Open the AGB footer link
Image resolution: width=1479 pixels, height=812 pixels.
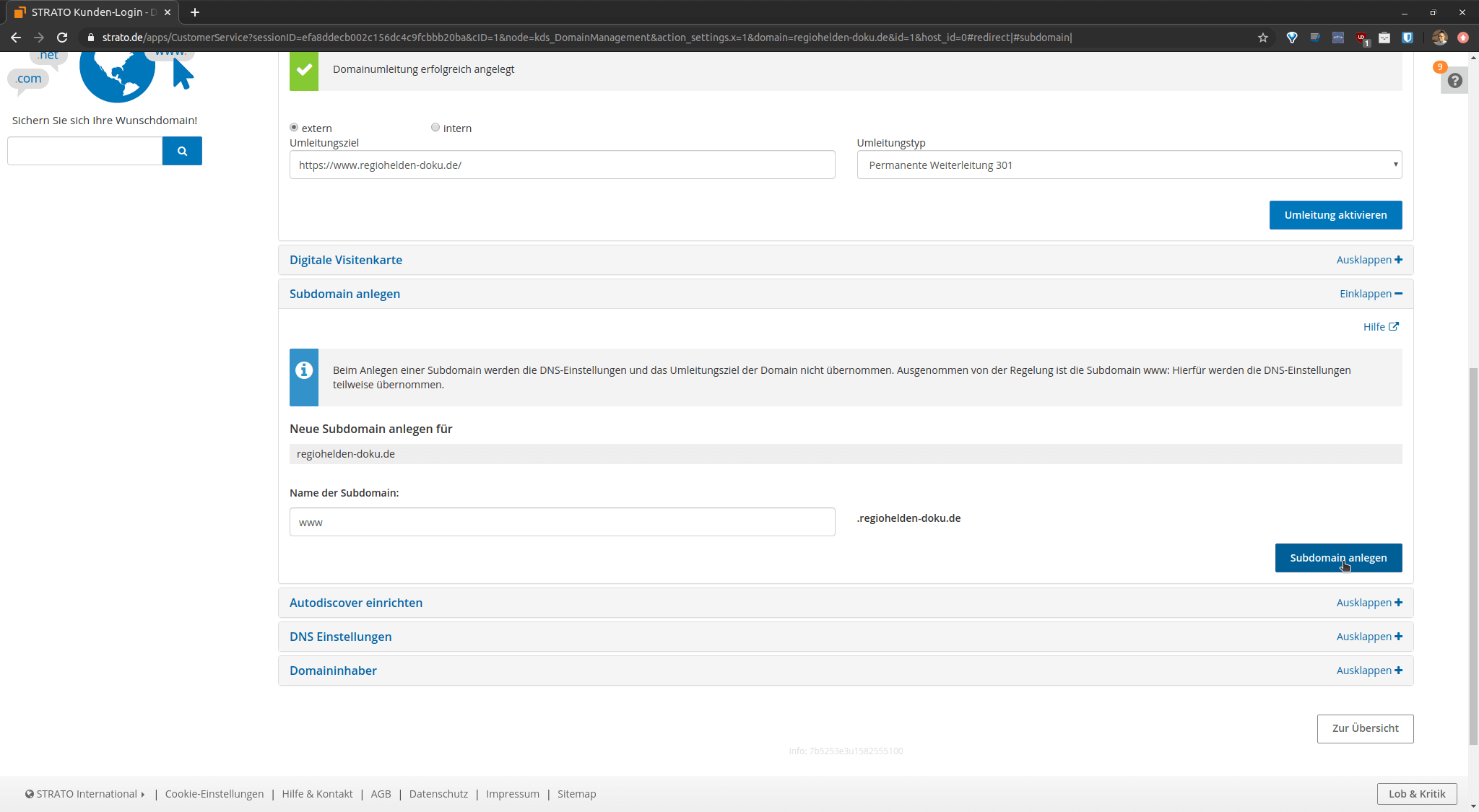click(381, 794)
